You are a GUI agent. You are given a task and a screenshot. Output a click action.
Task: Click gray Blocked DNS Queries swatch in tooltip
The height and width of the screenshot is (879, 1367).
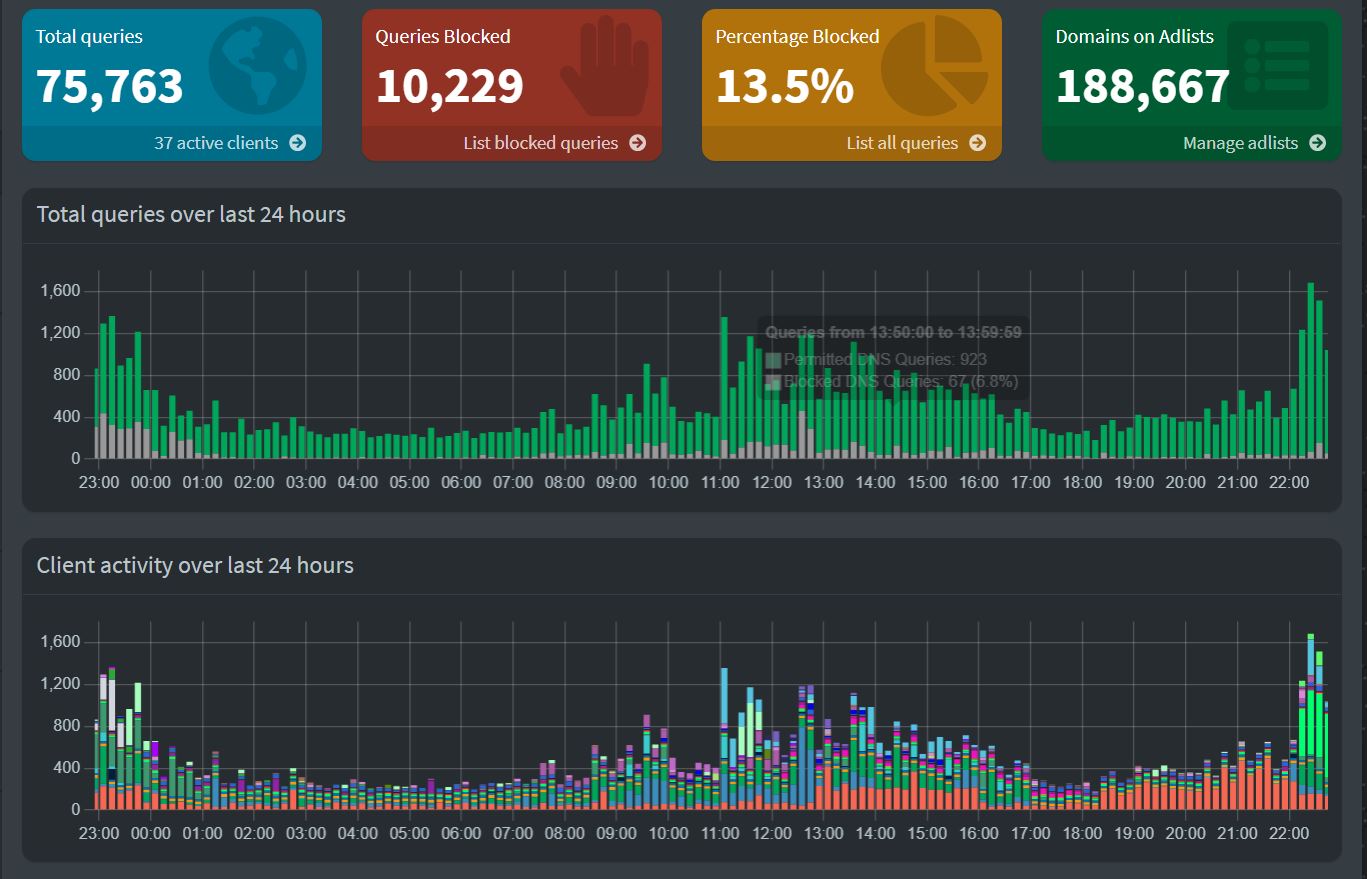[773, 382]
